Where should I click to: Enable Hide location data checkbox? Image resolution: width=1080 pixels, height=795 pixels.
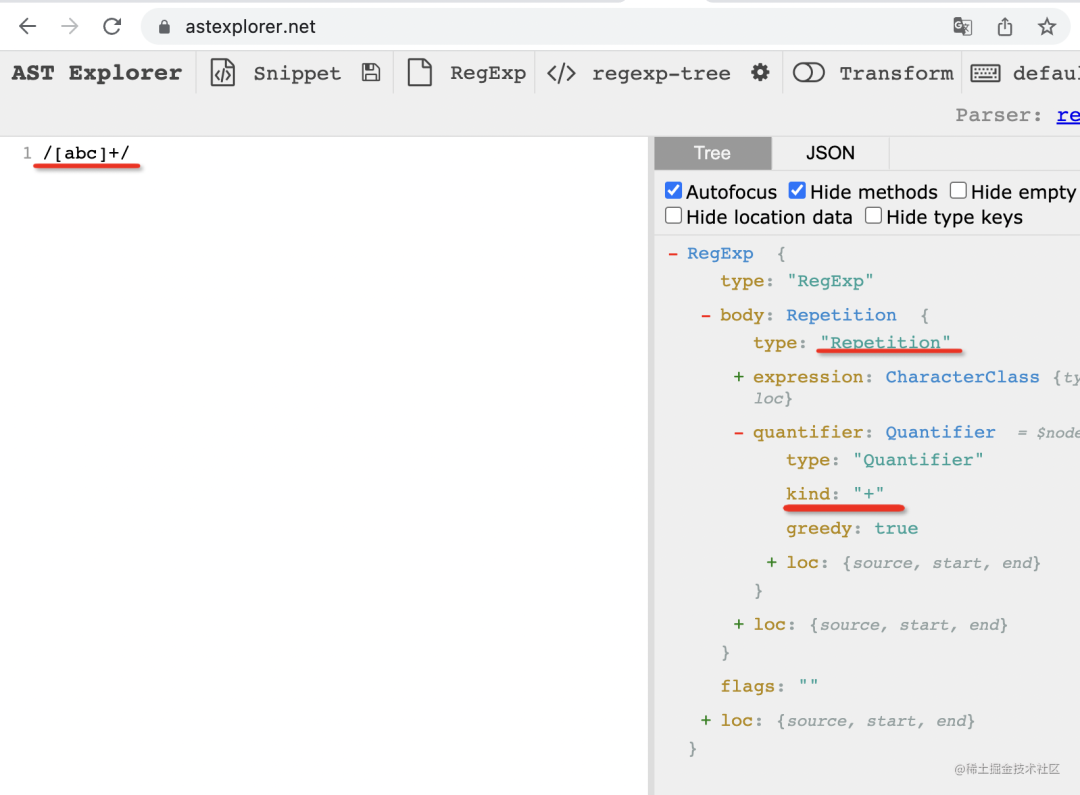[x=673, y=216]
